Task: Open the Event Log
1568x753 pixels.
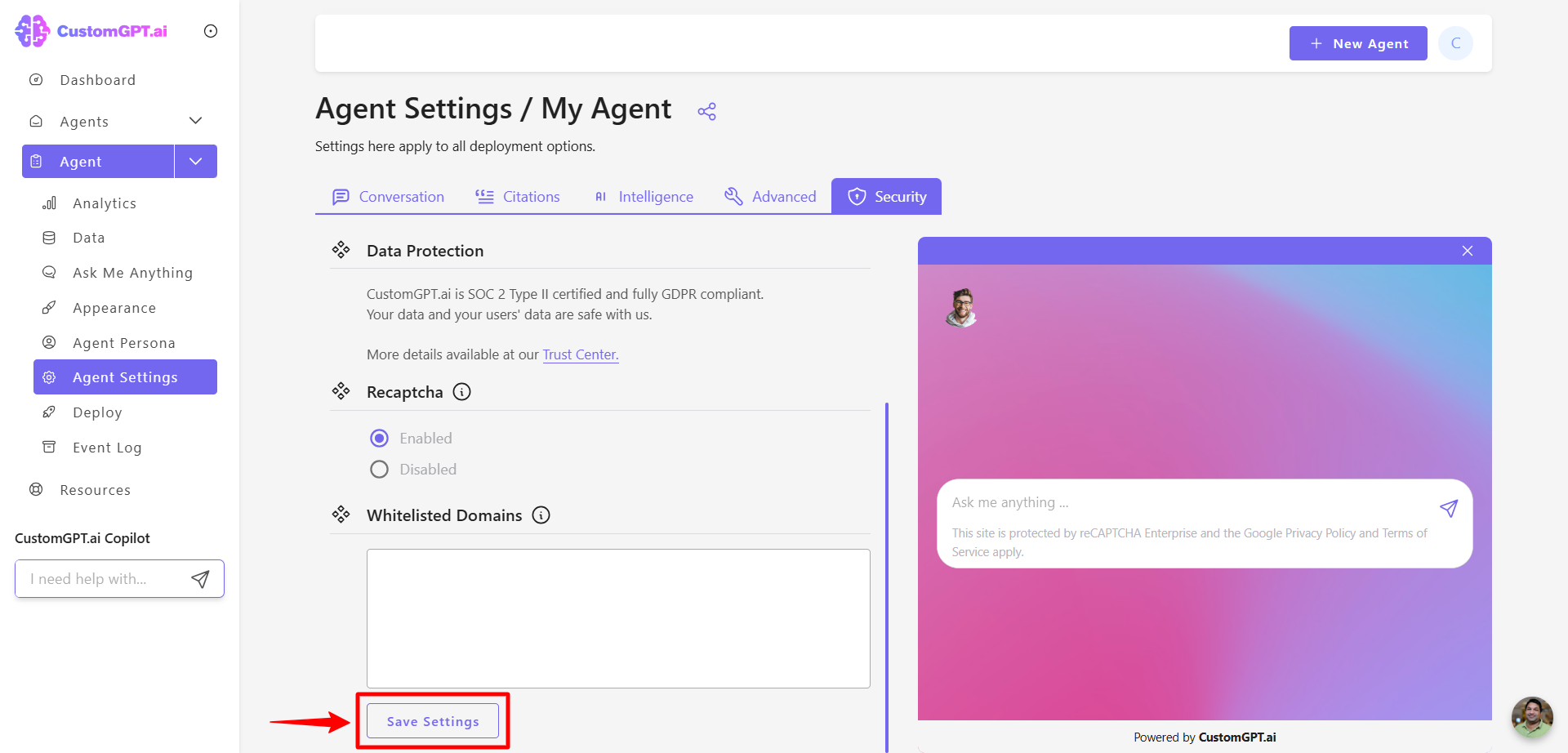Action: point(107,448)
